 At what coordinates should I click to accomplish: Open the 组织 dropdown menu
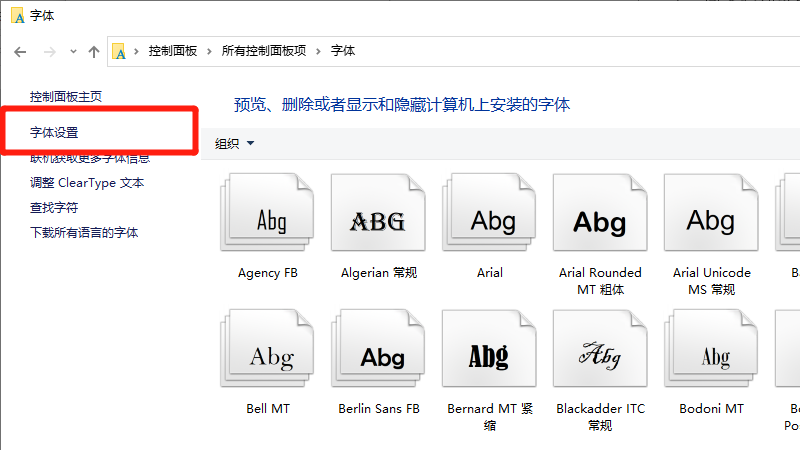(235, 143)
